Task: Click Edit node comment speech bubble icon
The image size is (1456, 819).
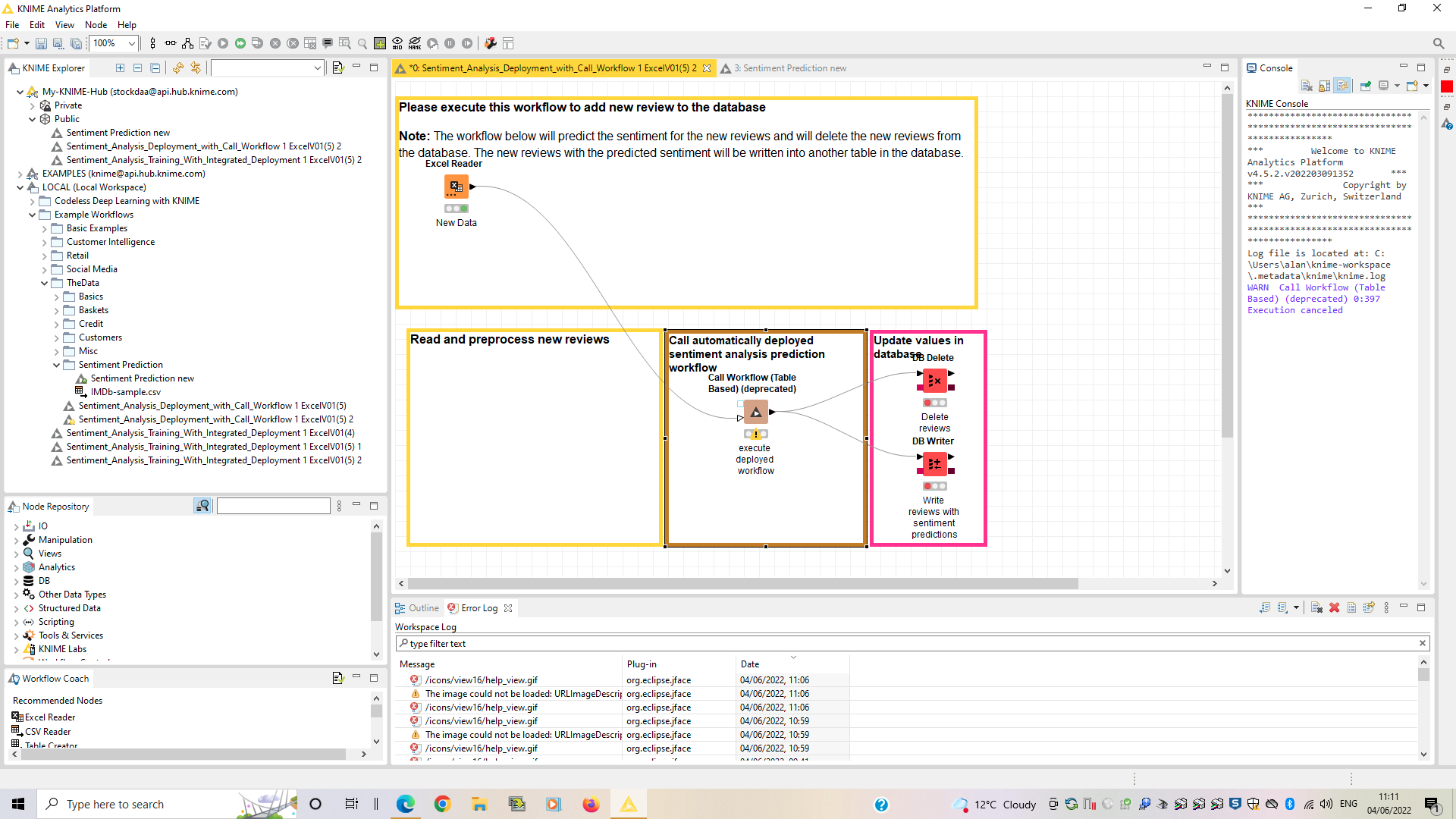Action: tap(328, 43)
